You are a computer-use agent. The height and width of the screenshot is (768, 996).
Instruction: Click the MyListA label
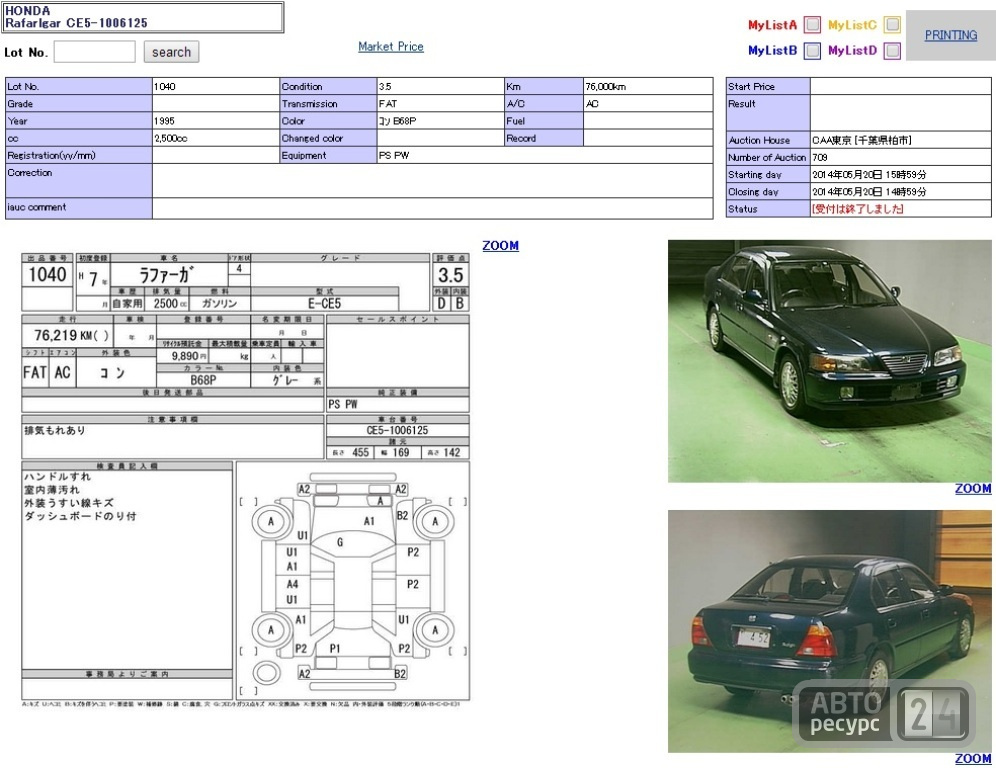click(x=772, y=25)
